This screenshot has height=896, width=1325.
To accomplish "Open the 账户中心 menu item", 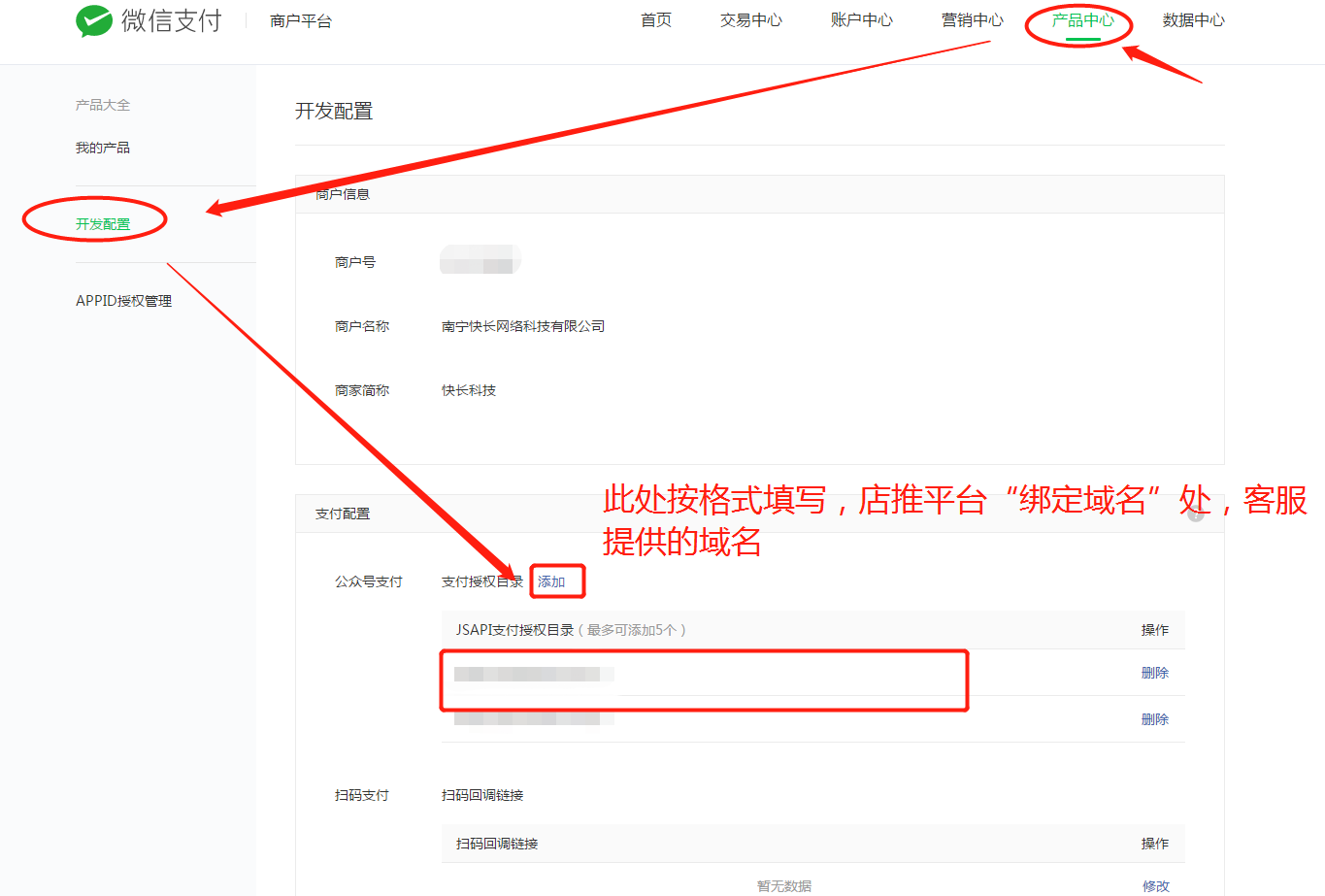I will point(861,19).
